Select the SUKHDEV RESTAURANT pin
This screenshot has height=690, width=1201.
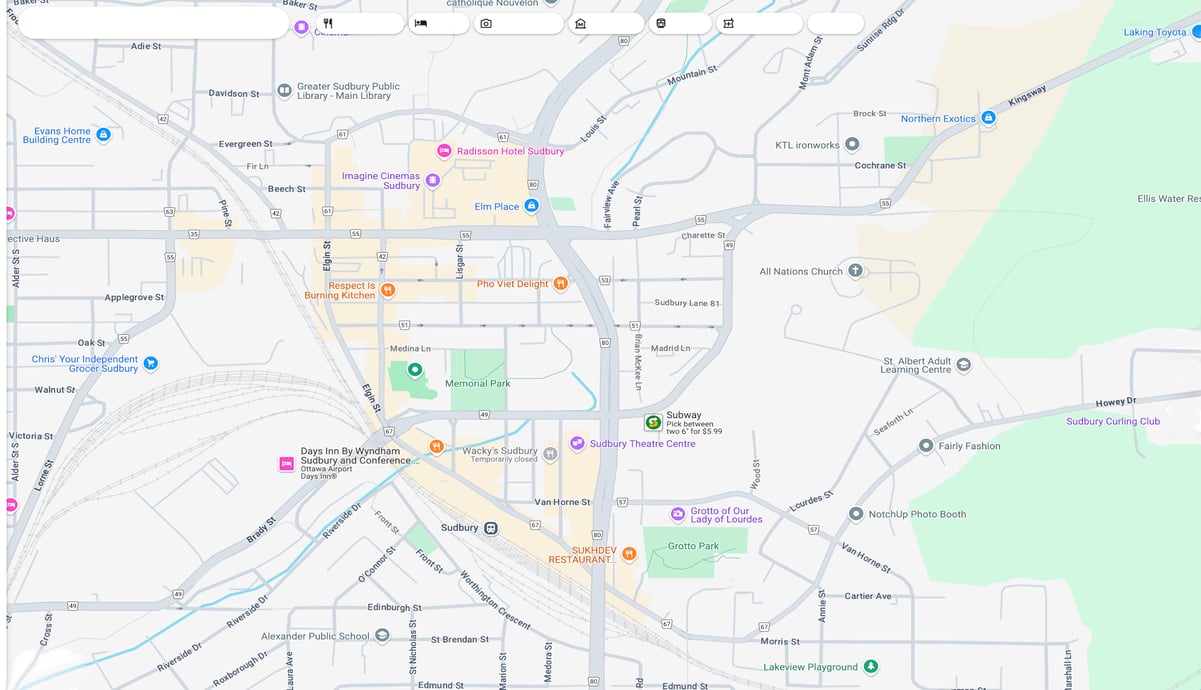pos(629,554)
